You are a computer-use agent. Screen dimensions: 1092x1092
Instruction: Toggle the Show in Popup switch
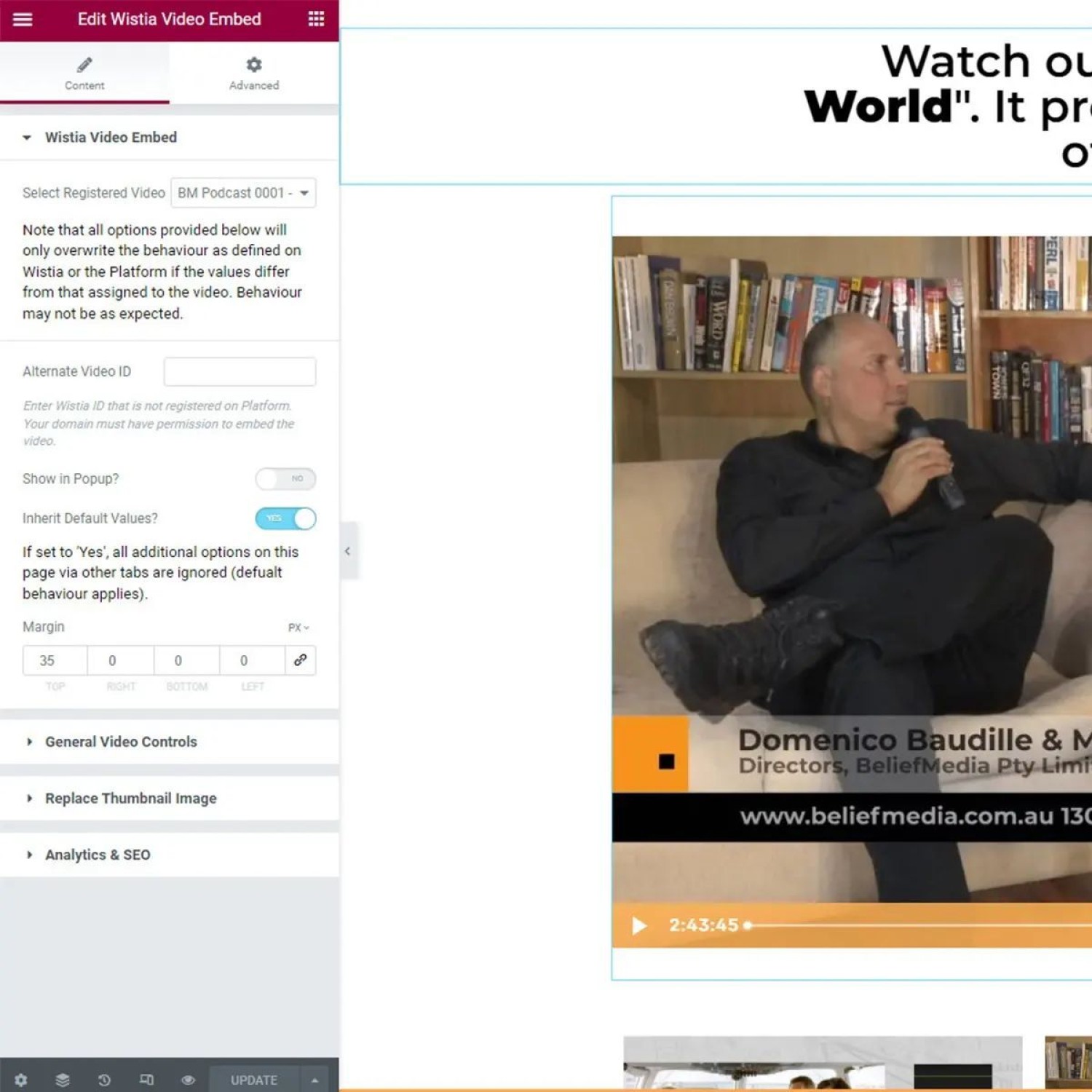point(285,479)
